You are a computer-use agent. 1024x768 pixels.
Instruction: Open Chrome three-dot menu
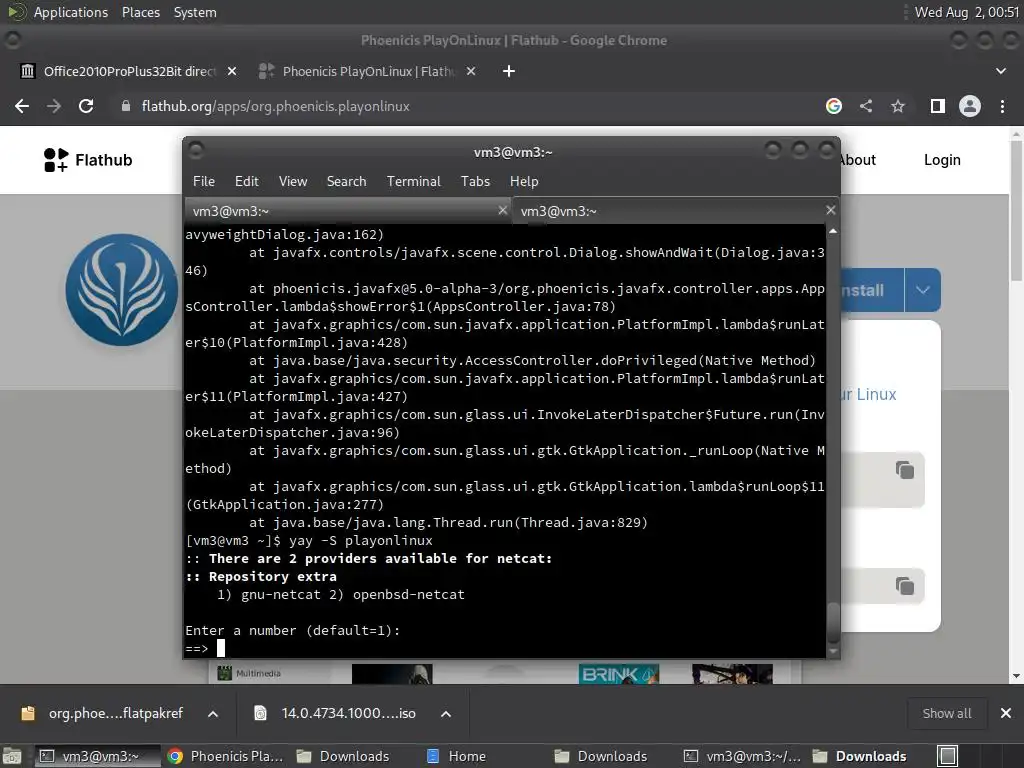(1002, 106)
